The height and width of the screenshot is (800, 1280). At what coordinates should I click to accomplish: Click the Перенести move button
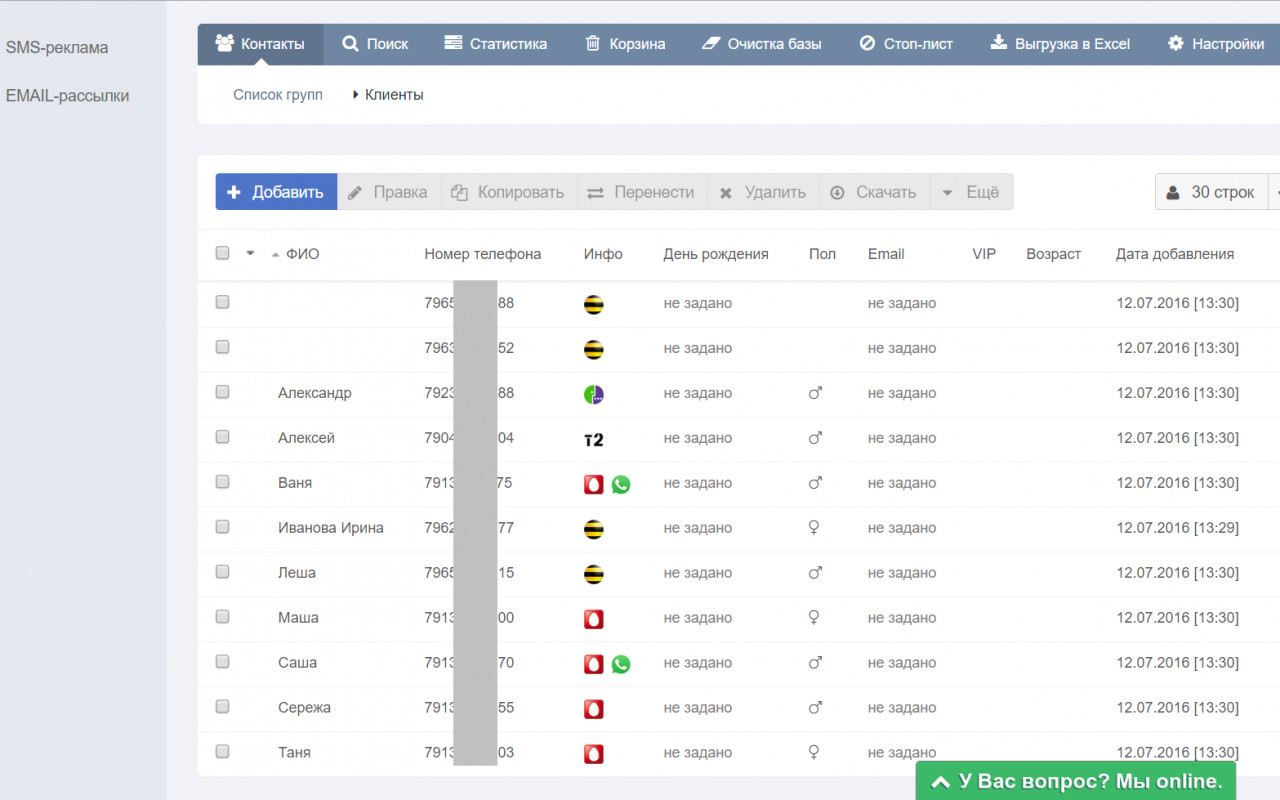click(x=642, y=192)
